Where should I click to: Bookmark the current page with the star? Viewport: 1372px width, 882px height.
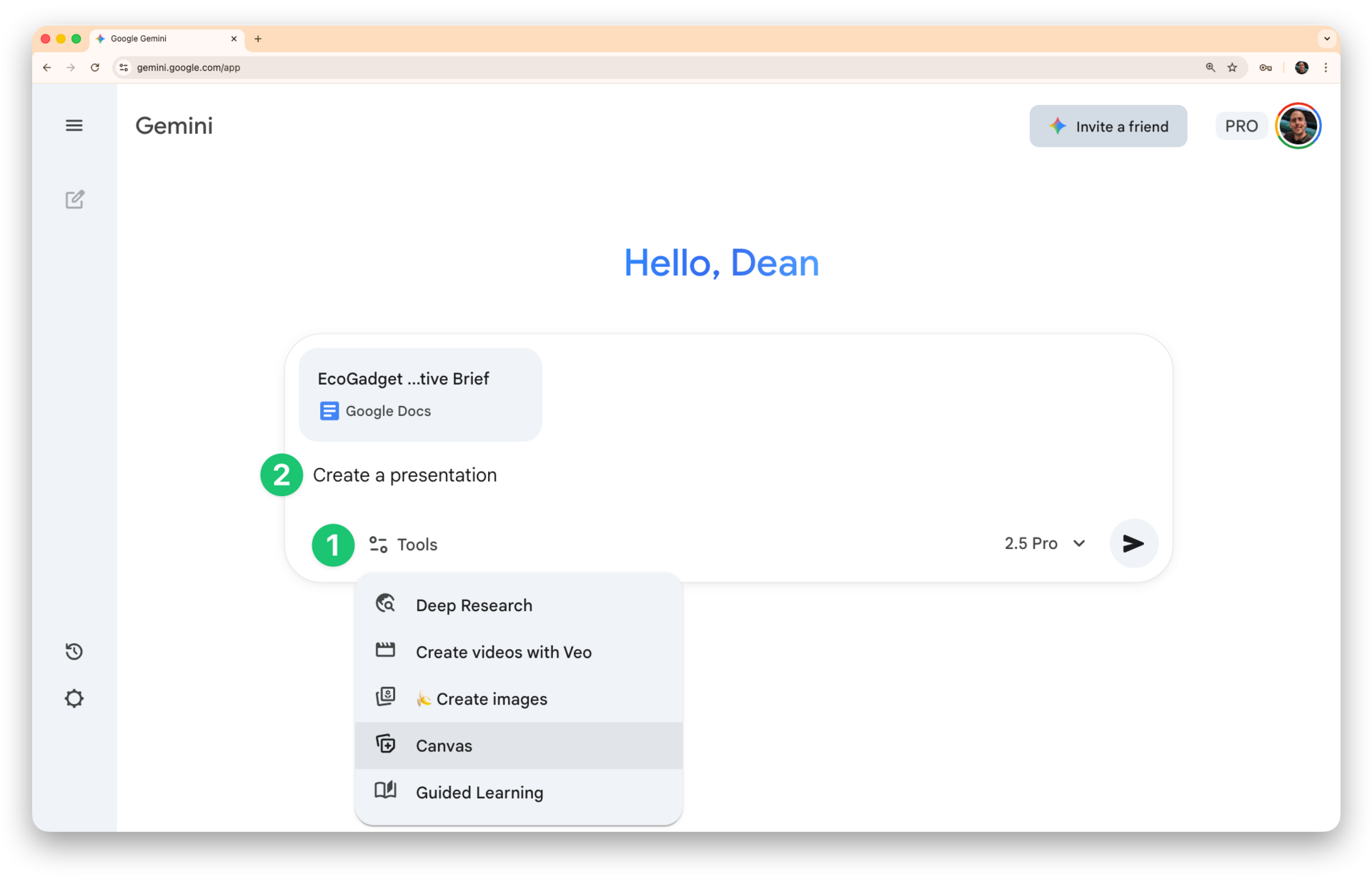tap(1232, 67)
